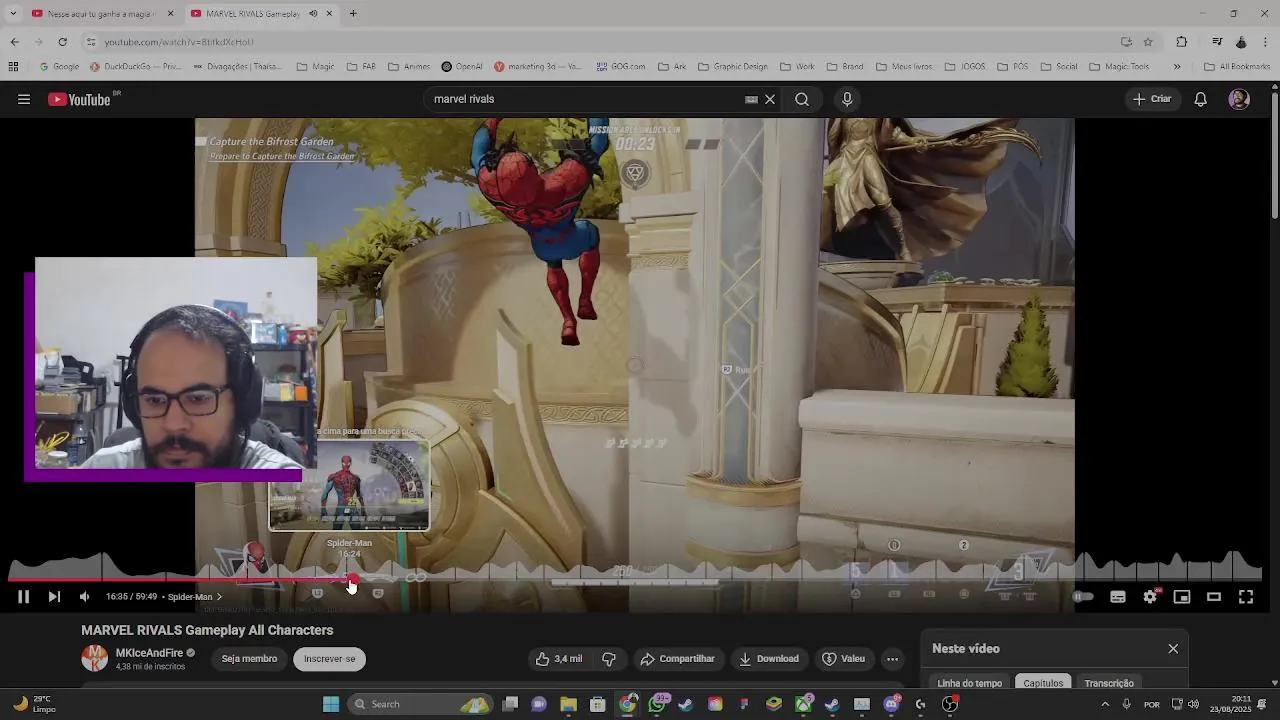Open YouTube notifications bell
The width and height of the screenshot is (1280, 720).
point(1201,99)
